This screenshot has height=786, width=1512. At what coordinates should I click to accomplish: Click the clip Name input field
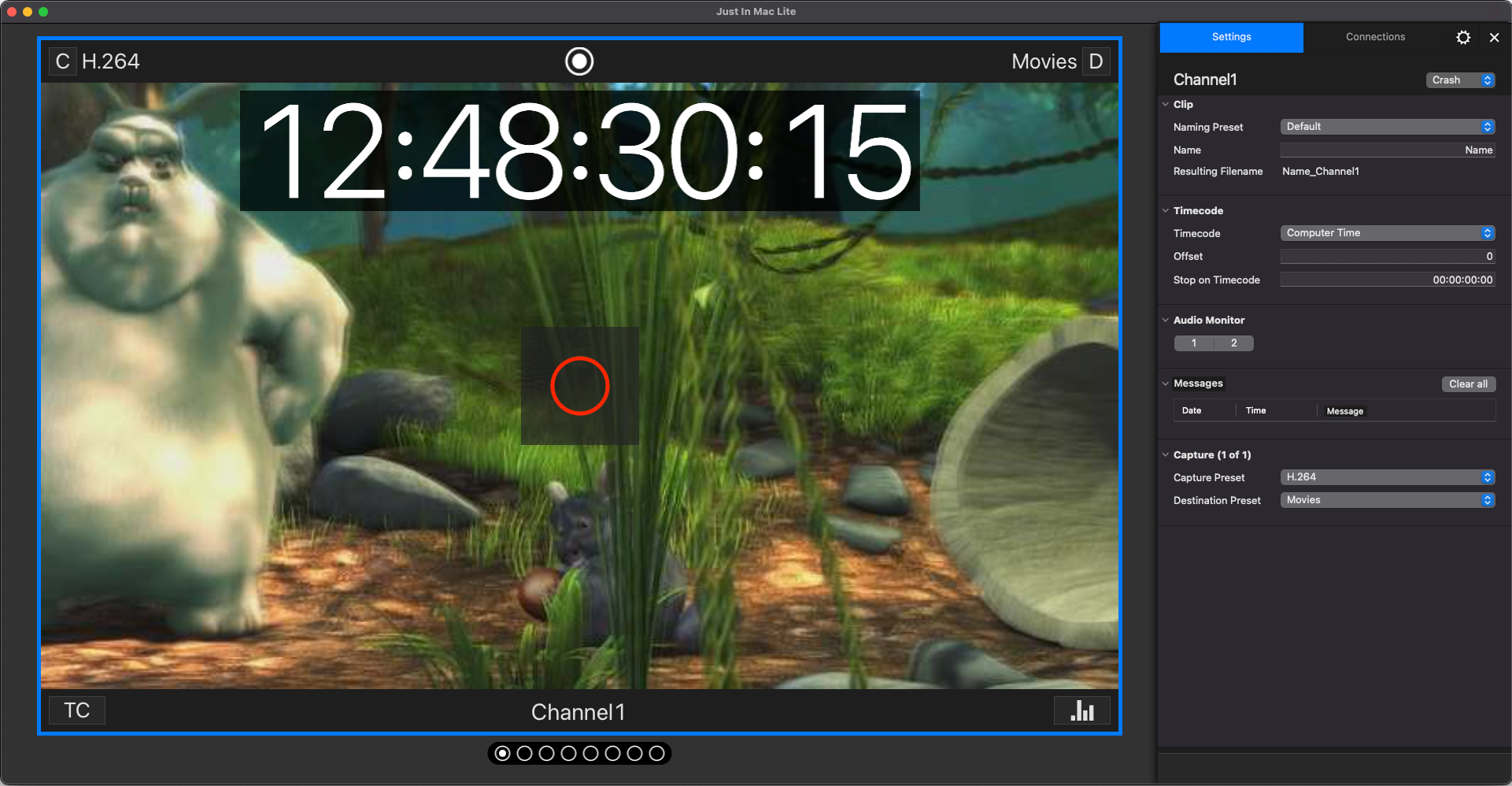coord(1388,150)
